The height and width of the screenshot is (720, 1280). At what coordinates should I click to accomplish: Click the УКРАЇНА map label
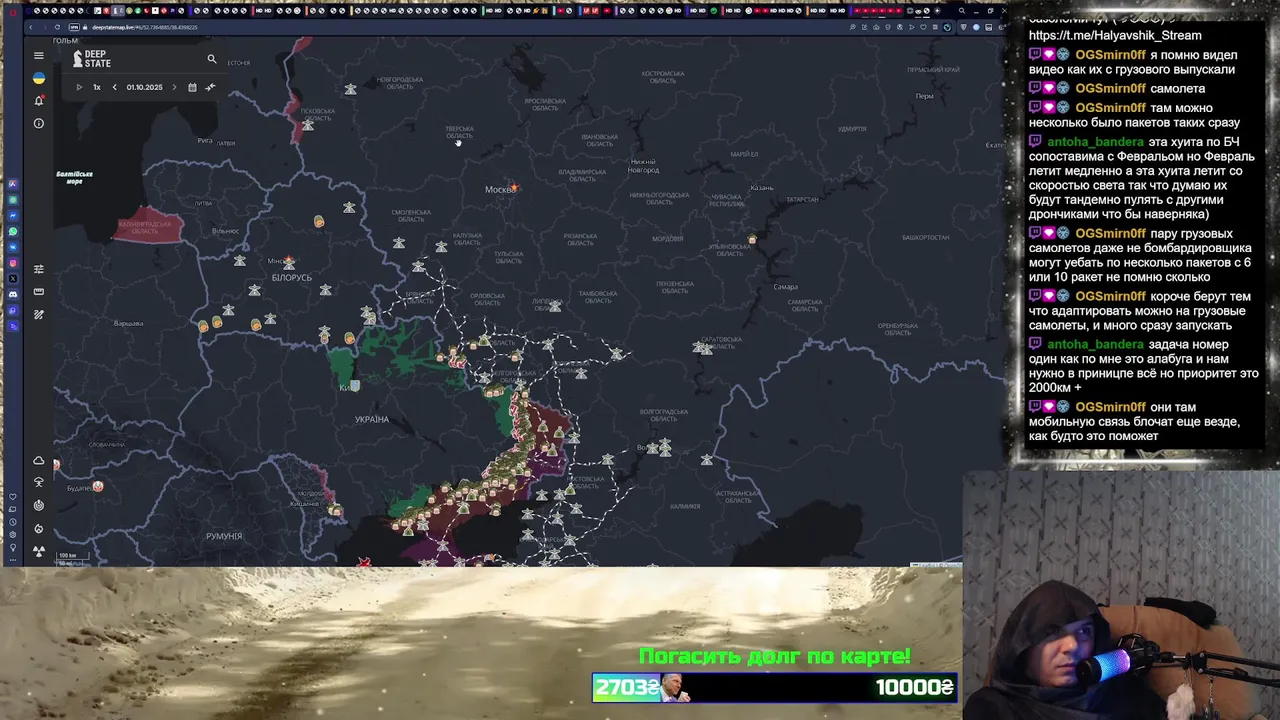pyautogui.click(x=372, y=419)
